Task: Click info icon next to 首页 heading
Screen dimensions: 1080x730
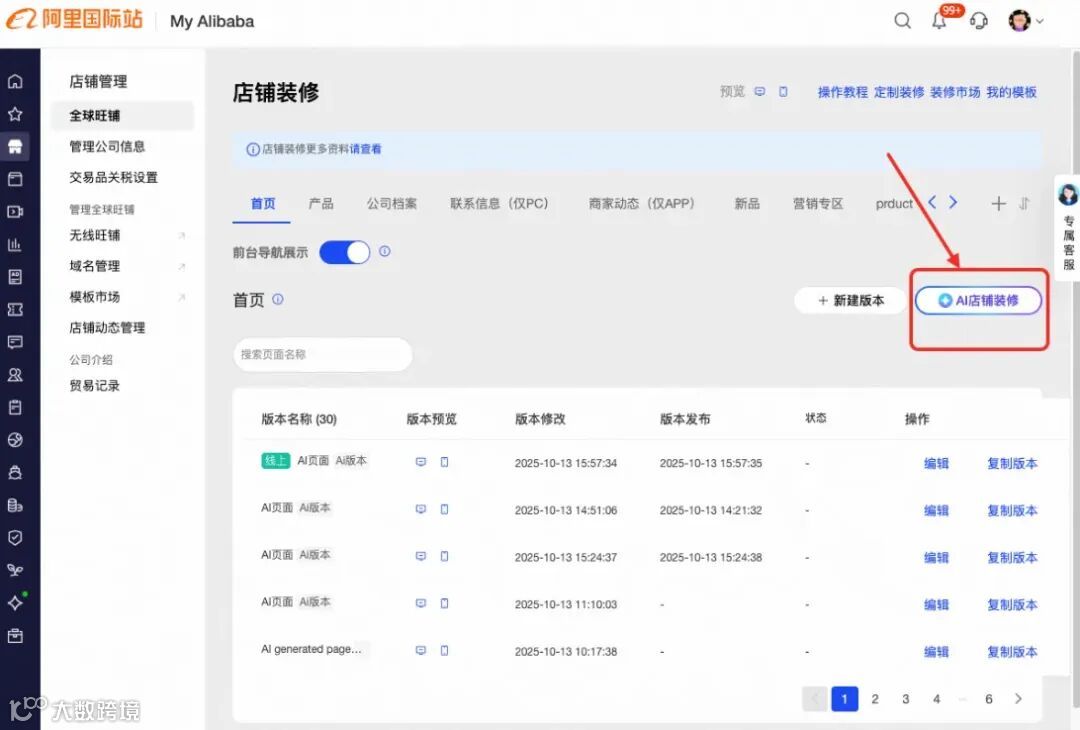Action: click(x=278, y=299)
